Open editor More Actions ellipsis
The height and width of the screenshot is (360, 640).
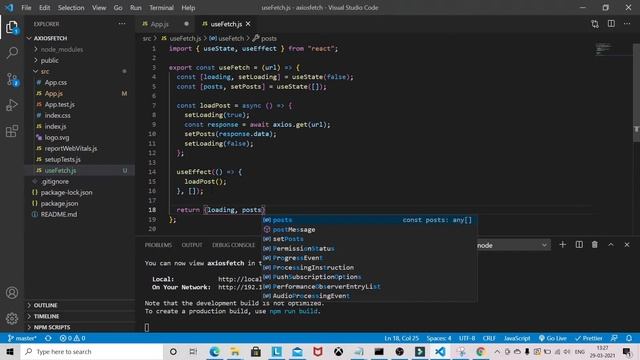click(x=627, y=24)
